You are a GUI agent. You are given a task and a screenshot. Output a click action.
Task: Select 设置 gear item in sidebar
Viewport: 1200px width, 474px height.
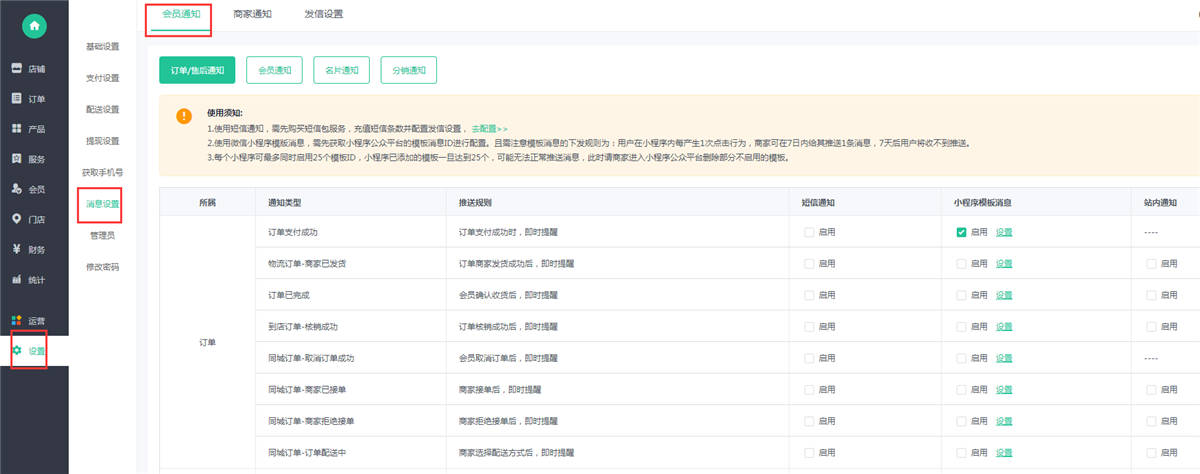(29, 351)
